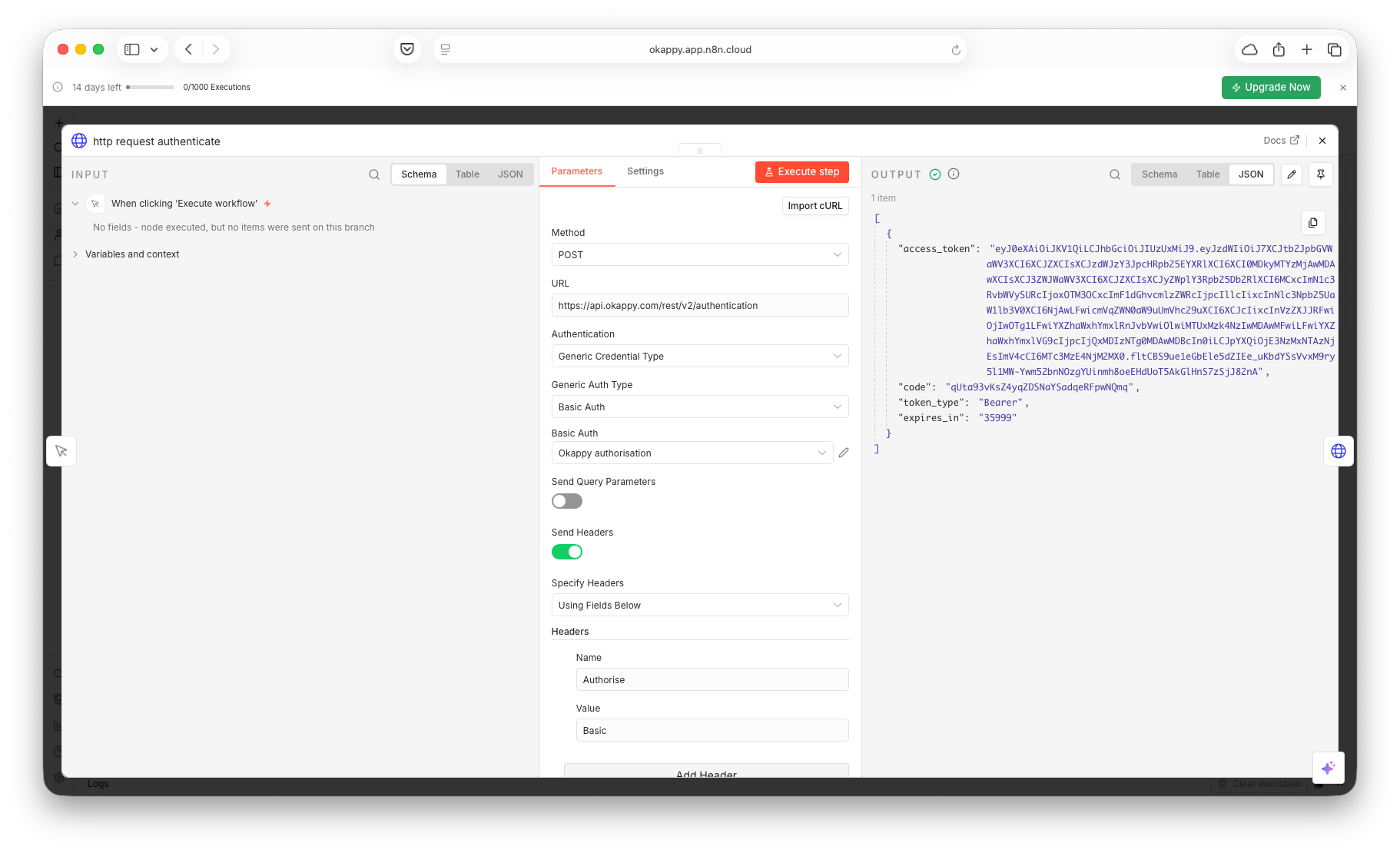Switch OUTPUT view to Schema
This screenshot has width=1400, height=853.
pos(1159,174)
